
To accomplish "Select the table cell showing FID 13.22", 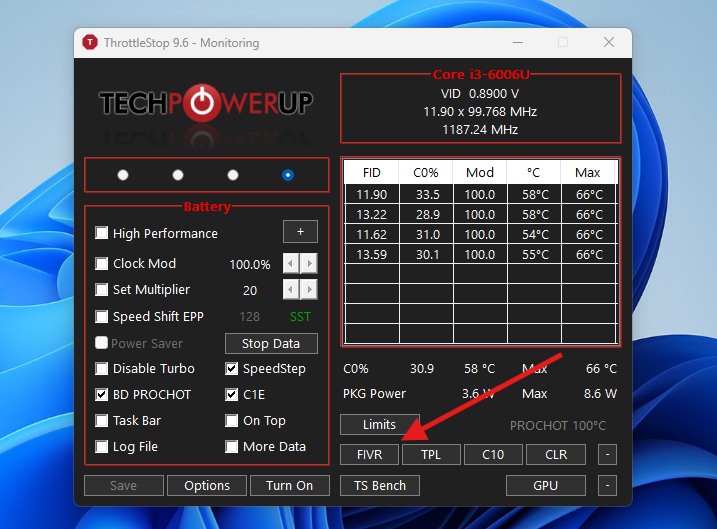I will pyautogui.click(x=372, y=214).
